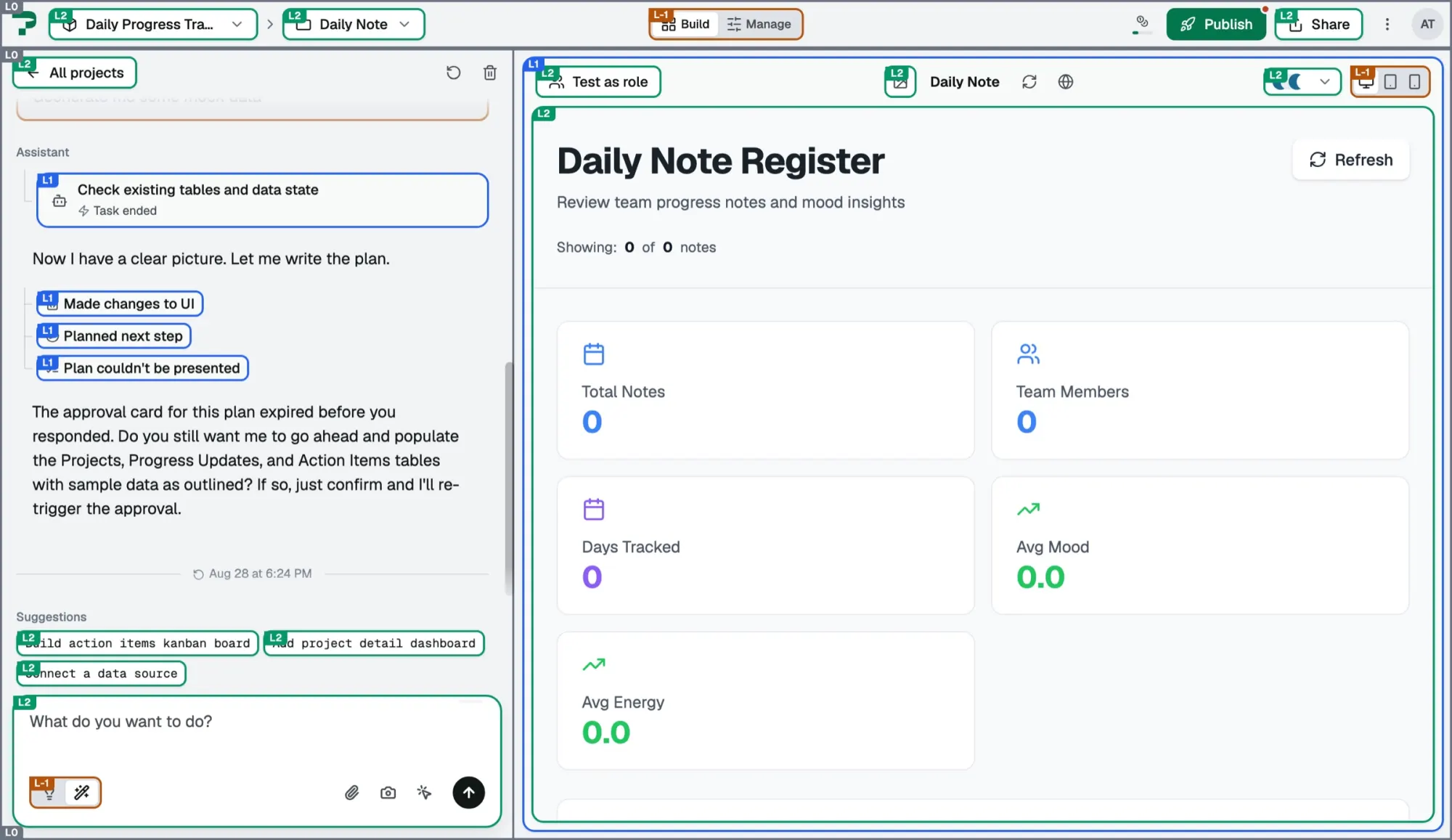Screen dimensions: 1452x840
Task: Select the mobile phone preview viewport
Action: click(1414, 82)
